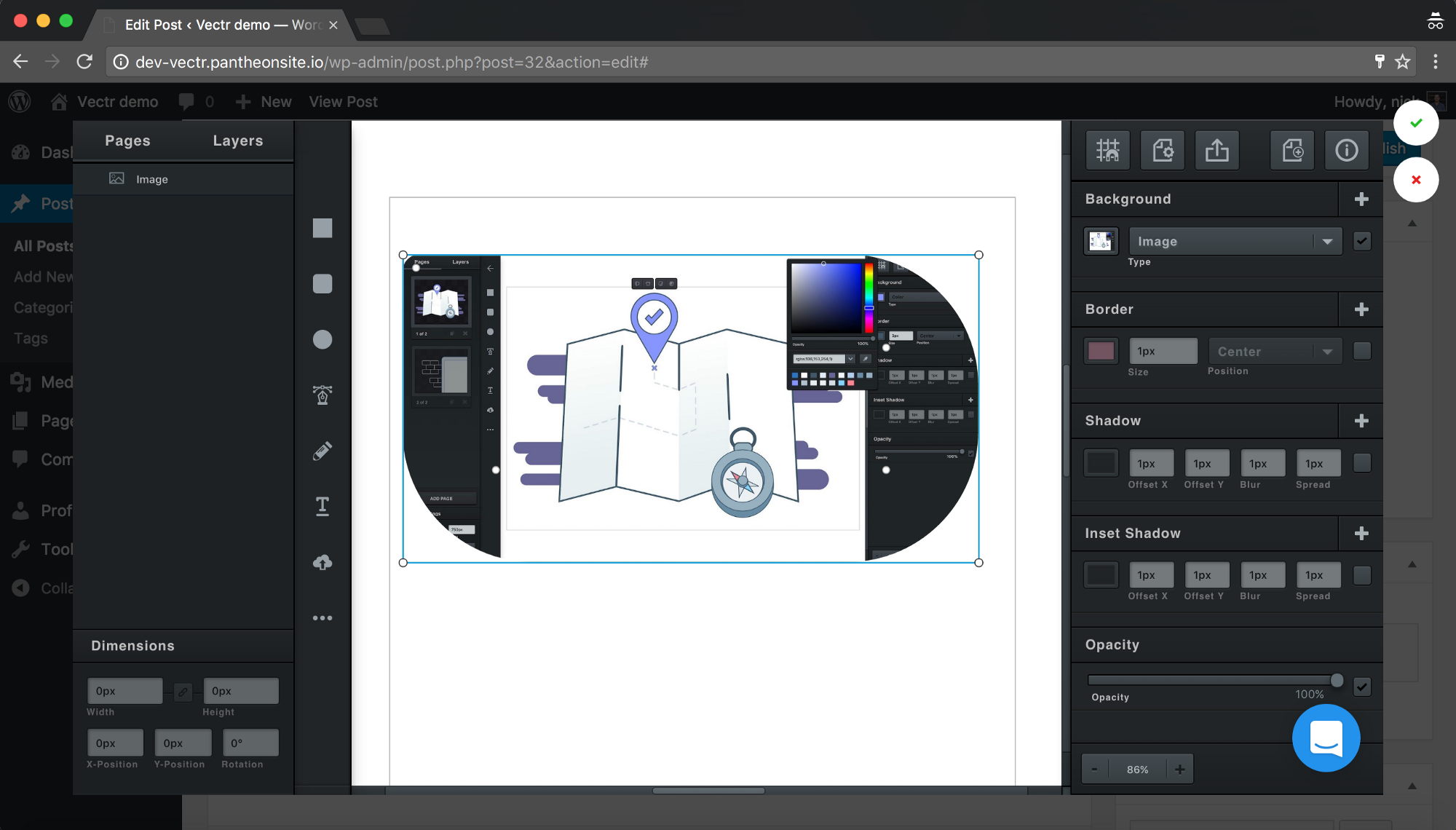Toggle the border enabled checkbox

[1362, 350]
